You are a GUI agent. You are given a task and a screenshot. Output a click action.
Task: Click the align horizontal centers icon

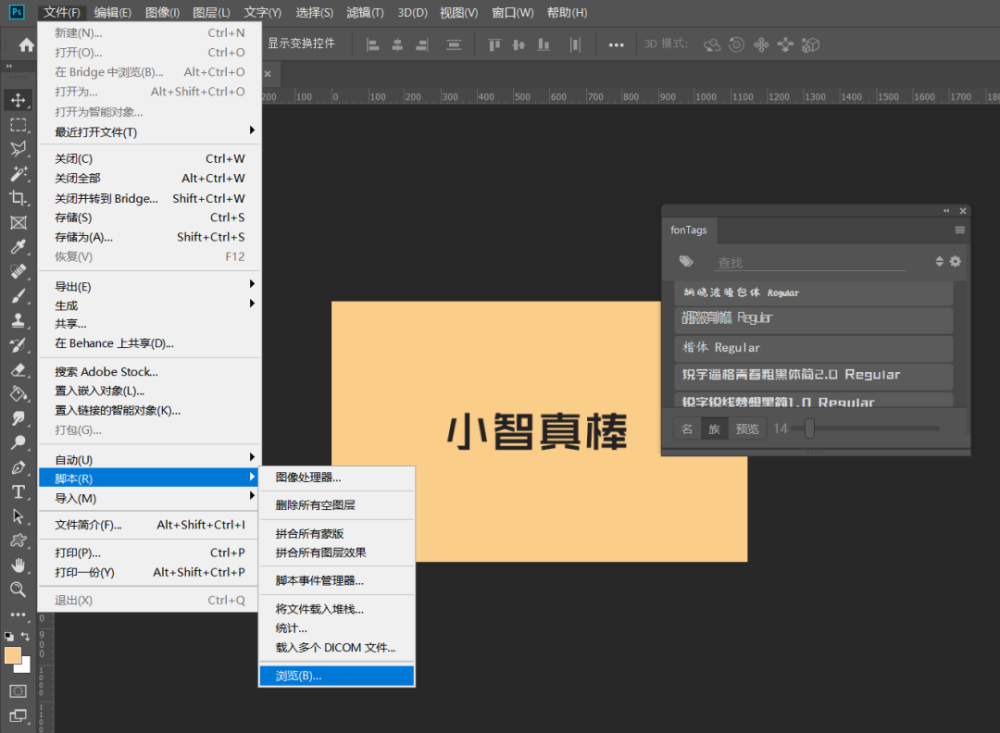point(397,45)
